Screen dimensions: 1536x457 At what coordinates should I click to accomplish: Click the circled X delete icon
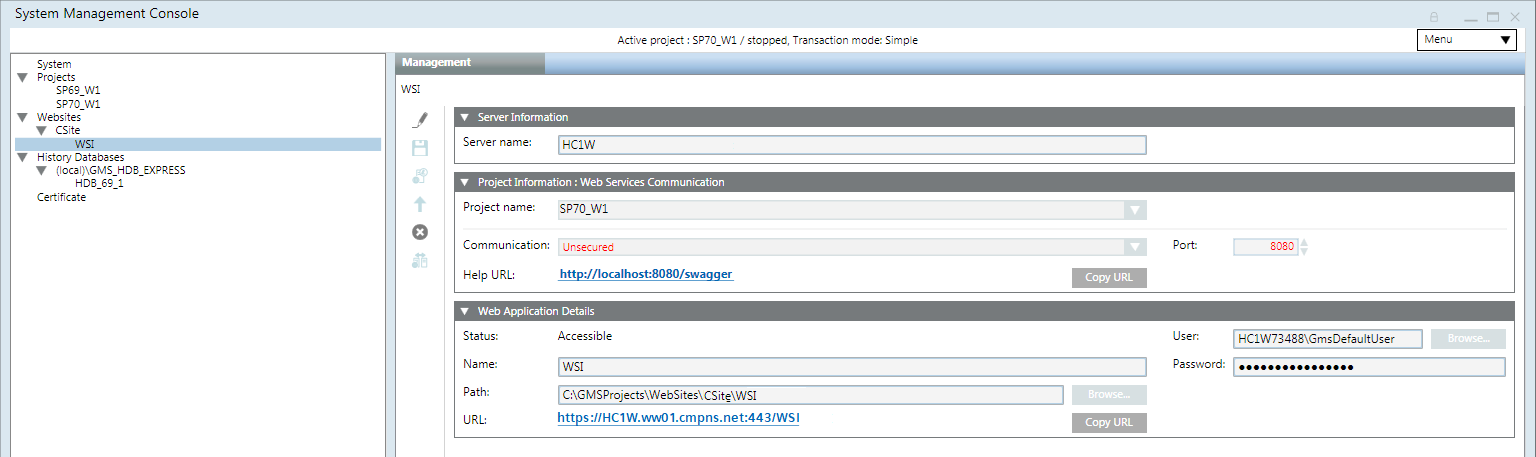point(420,232)
